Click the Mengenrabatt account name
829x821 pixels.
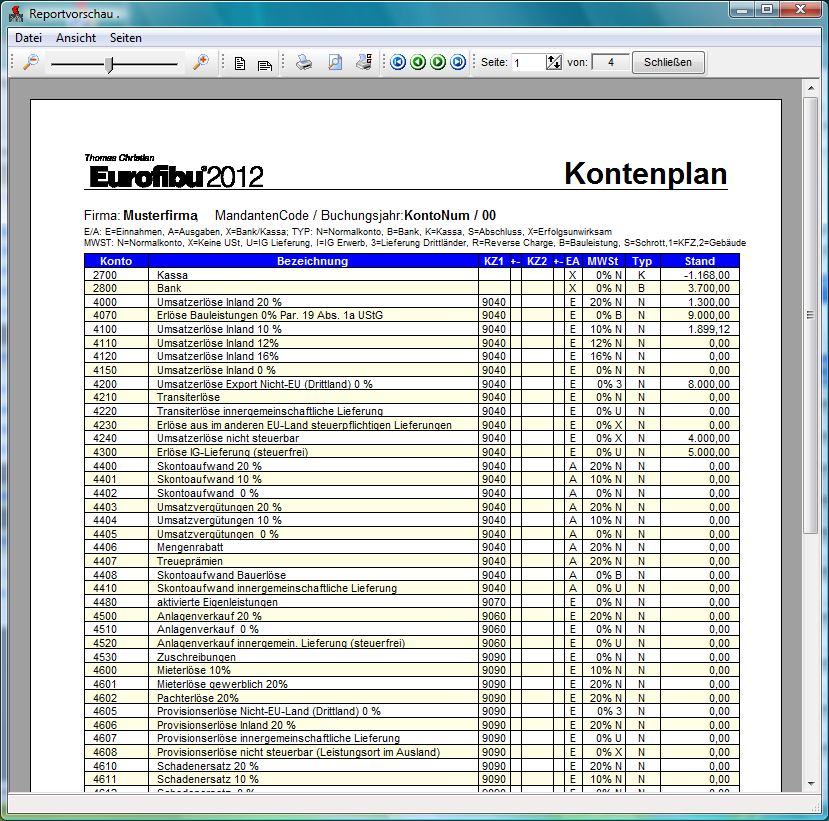[190, 548]
